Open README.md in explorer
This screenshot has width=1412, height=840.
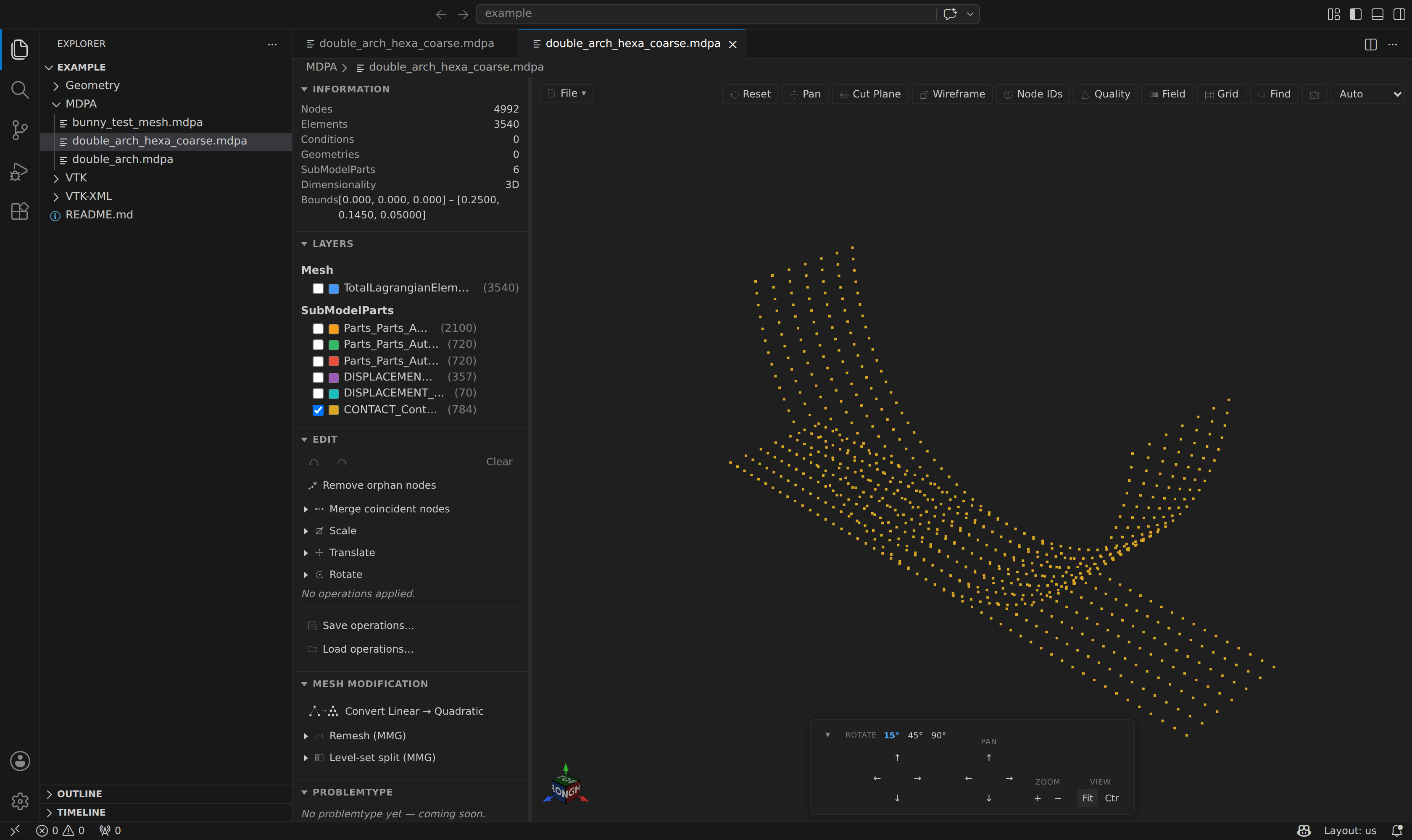99,215
